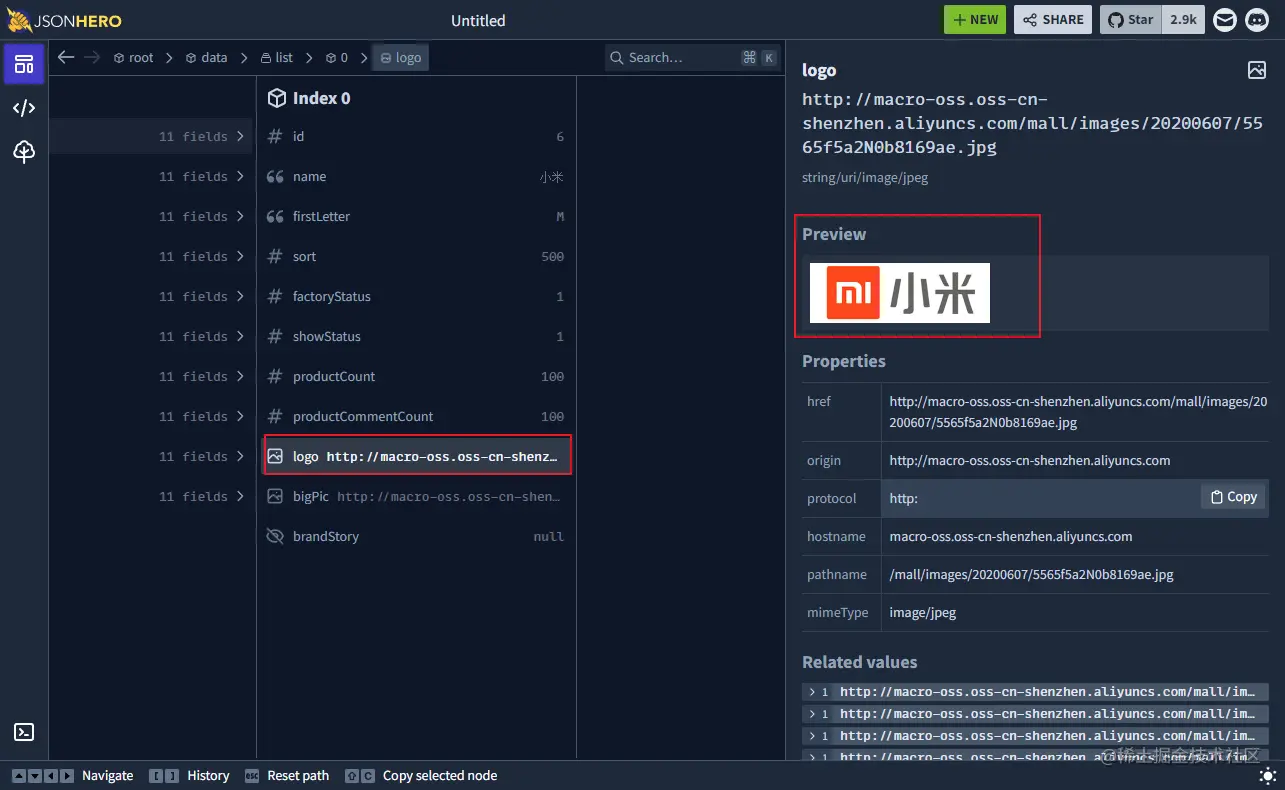Select the root breadcrumb
Viewport: 1285px width, 790px height.
(133, 58)
